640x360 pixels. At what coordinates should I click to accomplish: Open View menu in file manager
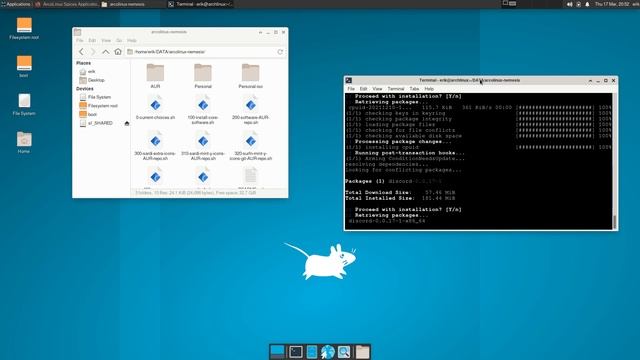[x=106, y=40]
